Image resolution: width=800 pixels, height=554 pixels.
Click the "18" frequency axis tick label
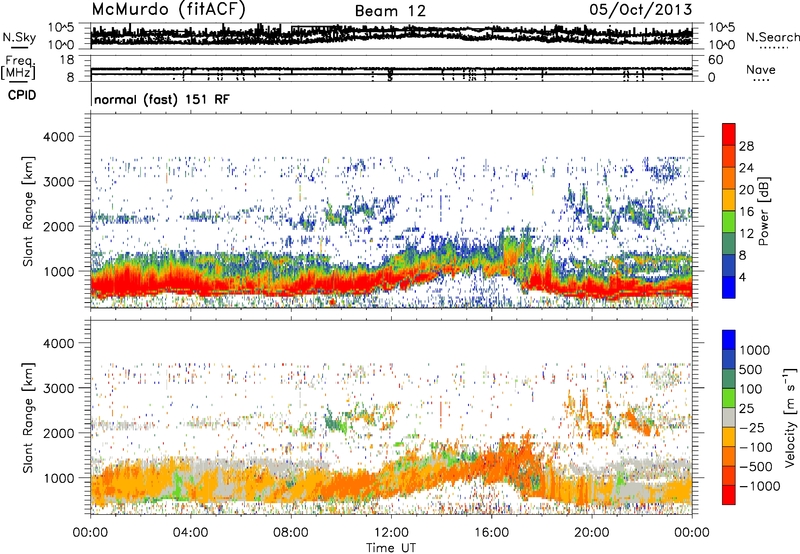[x=67, y=60]
